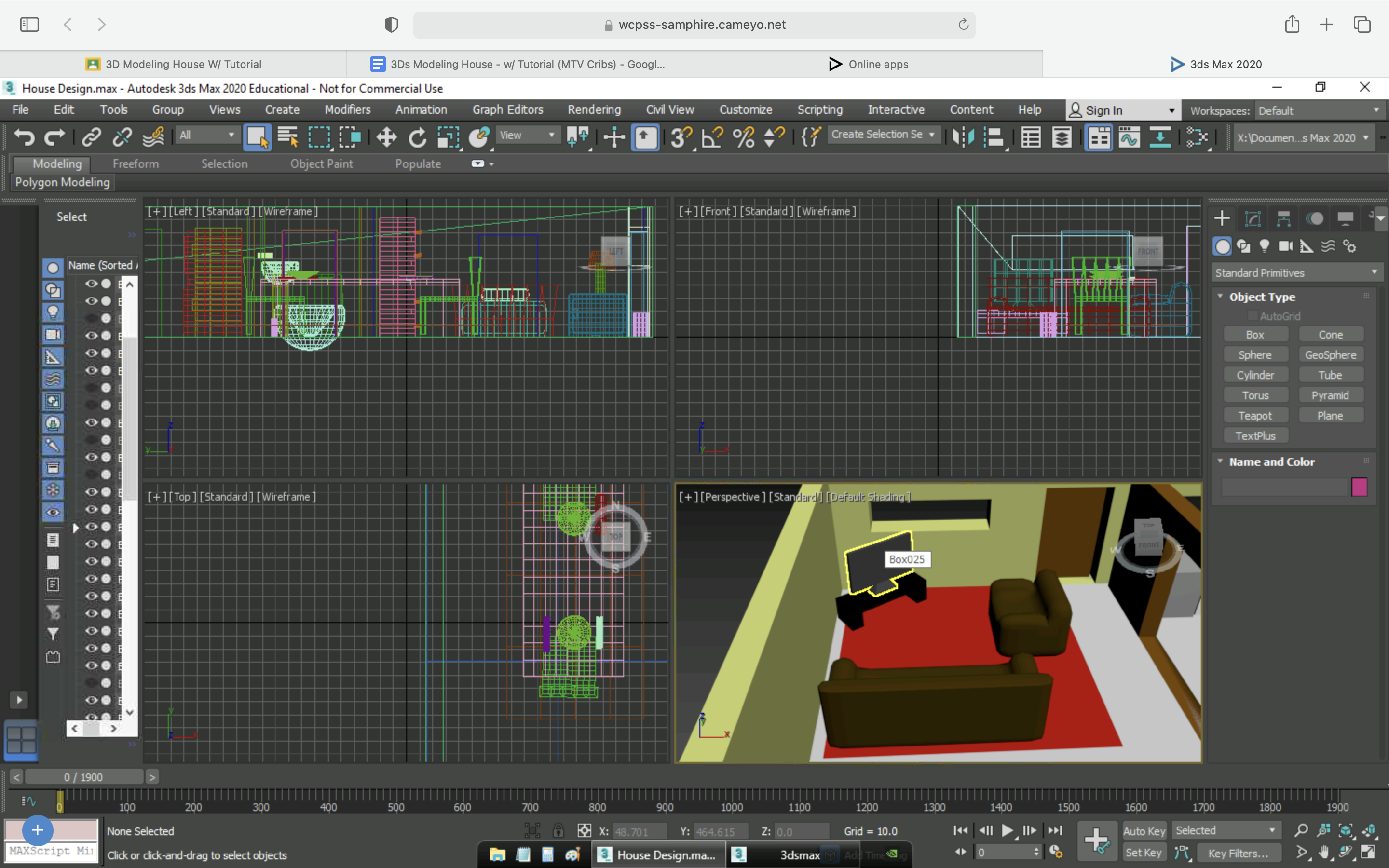
Task: Open Select by Name dialog icon
Action: [x=287, y=137]
